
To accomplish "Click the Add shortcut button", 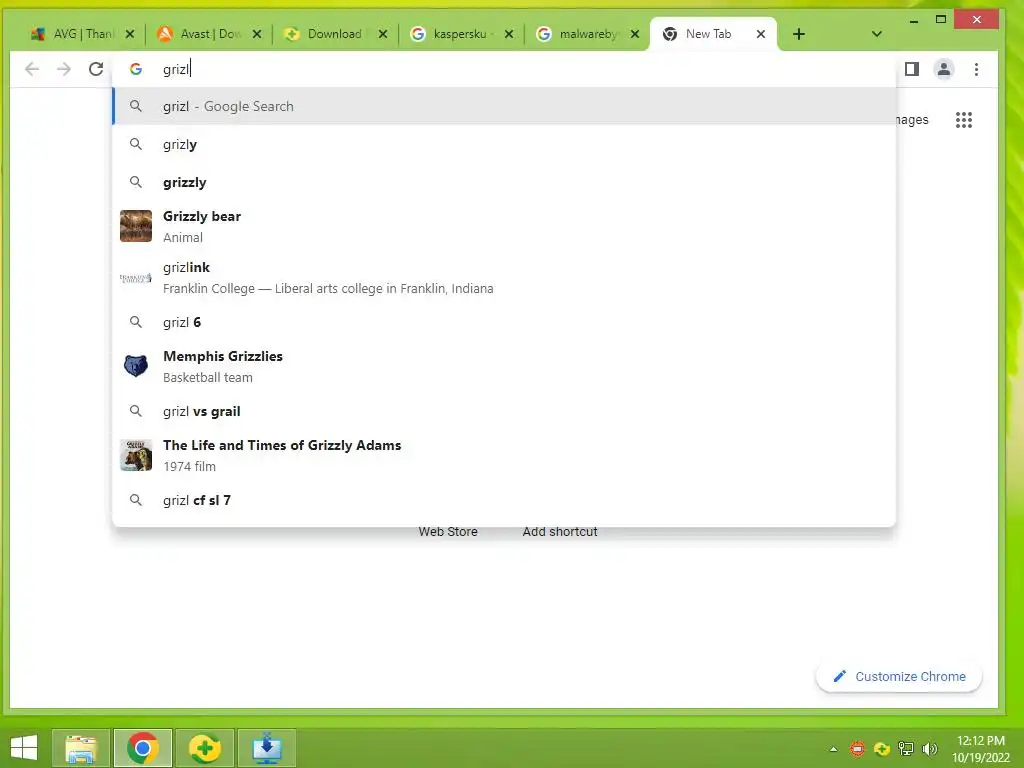I will point(560,532).
